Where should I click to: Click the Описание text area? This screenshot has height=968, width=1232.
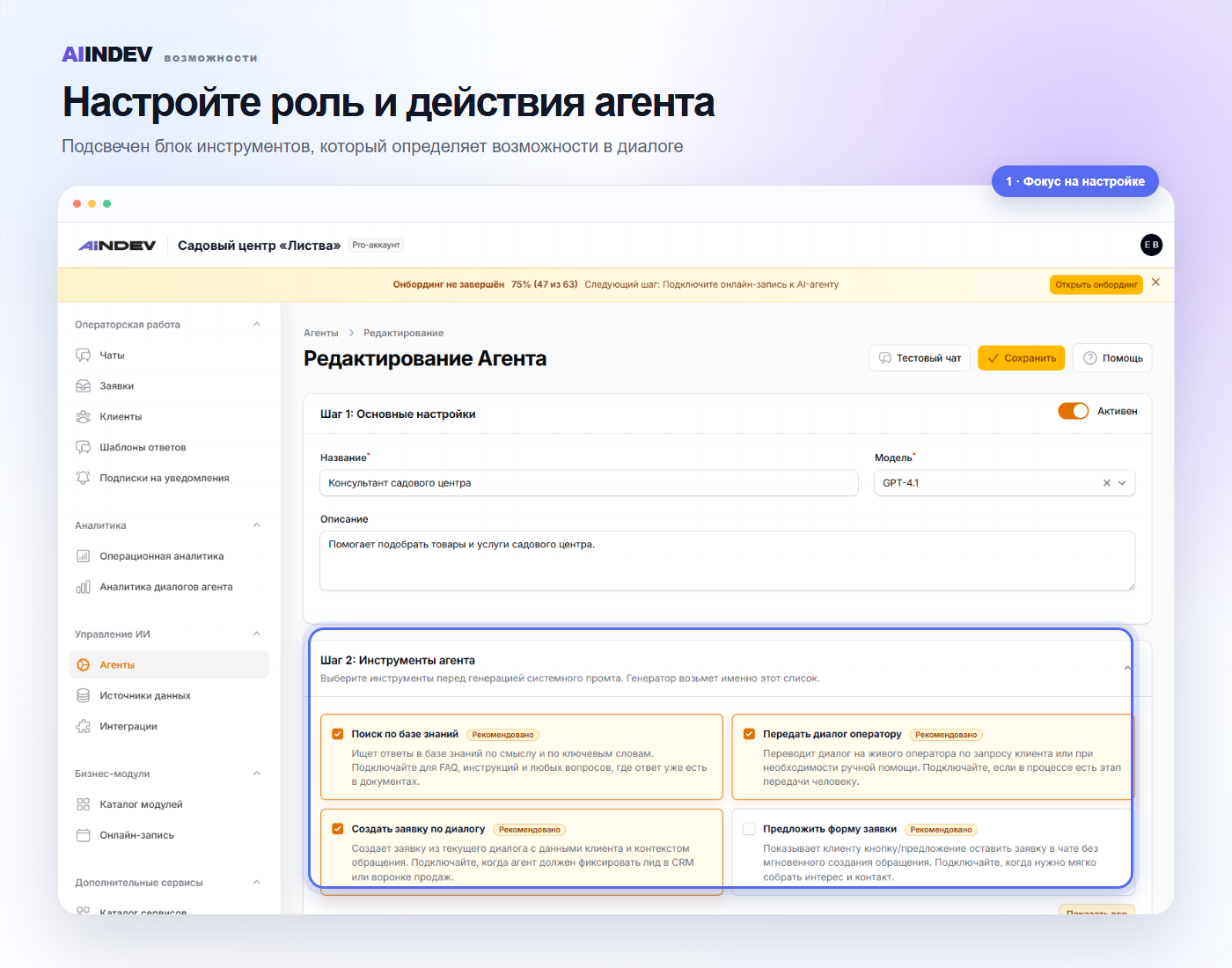[x=728, y=561]
